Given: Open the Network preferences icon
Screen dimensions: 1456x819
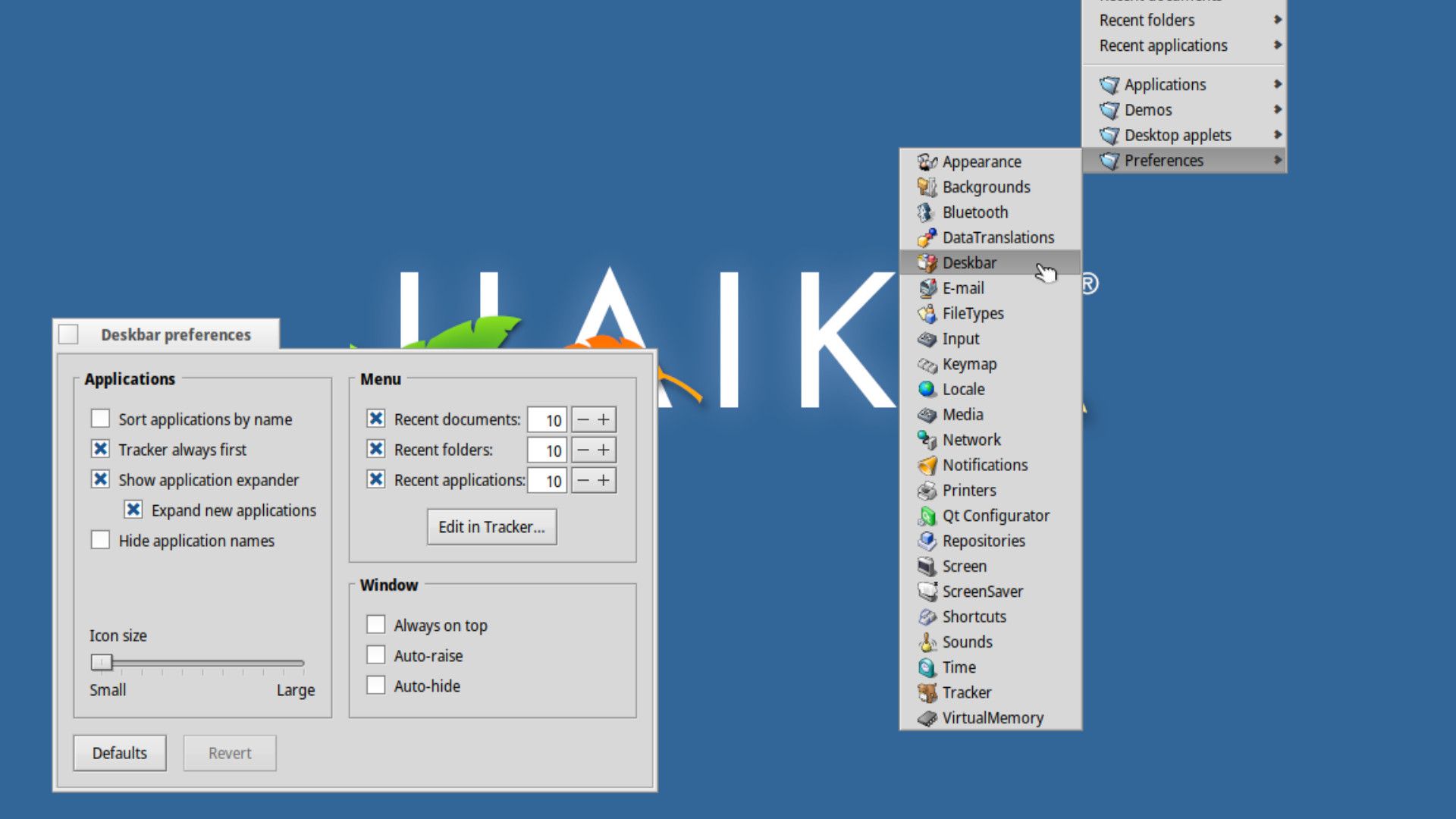Looking at the screenshot, I should pyautogui.click(x=927, y=440).
